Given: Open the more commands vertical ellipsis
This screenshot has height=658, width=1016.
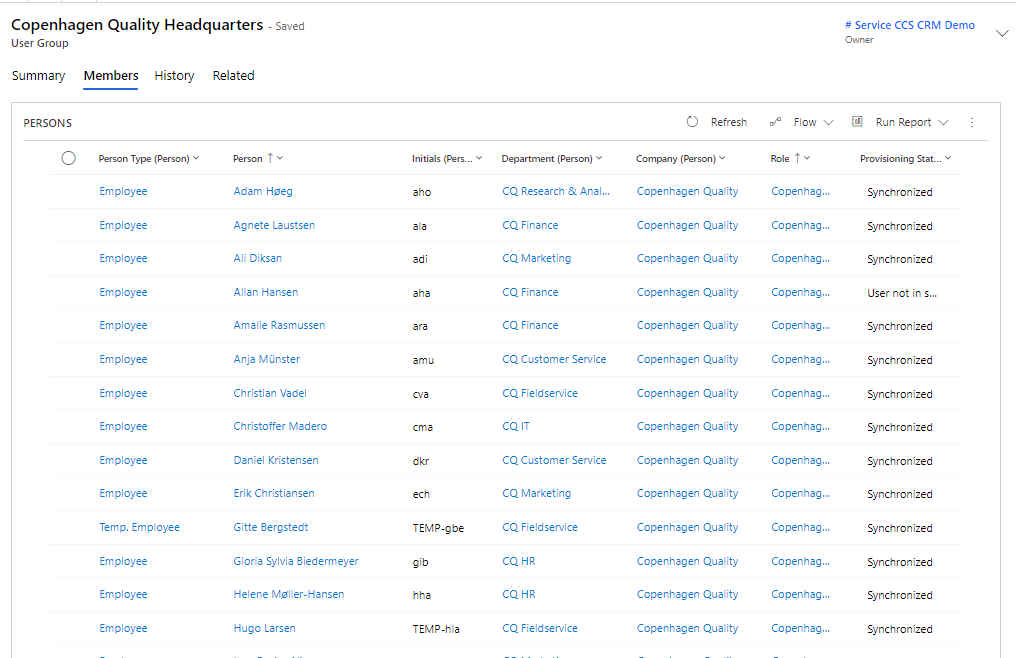Looking at the screenshot, I should (x=972, y=122).
